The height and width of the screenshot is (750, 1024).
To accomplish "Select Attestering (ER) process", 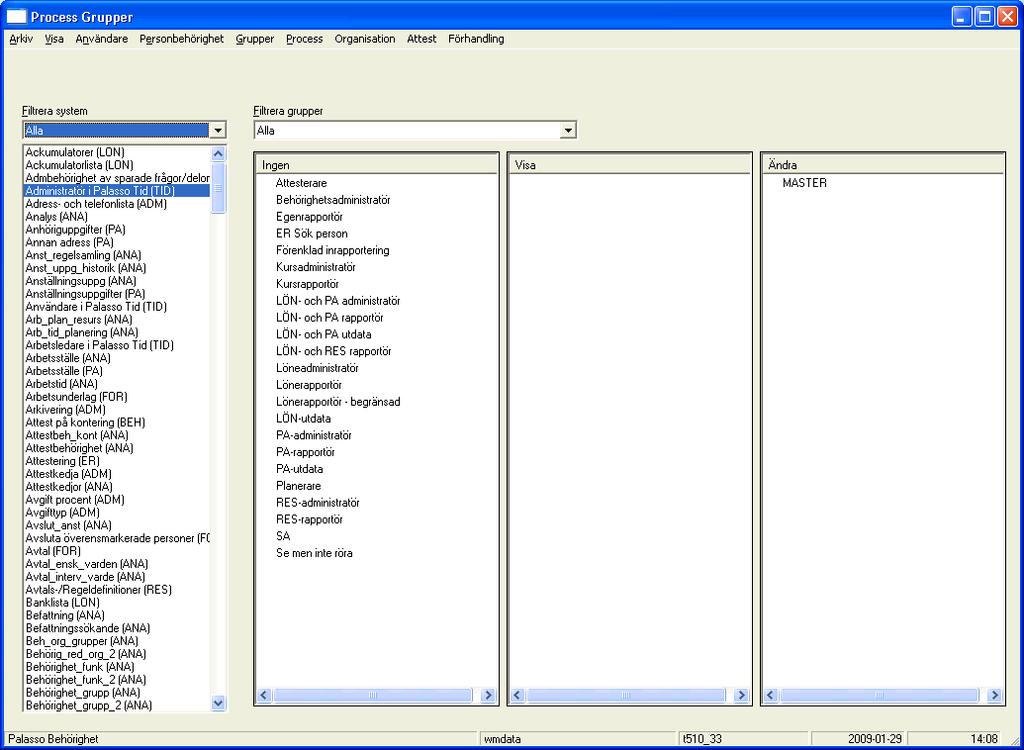I will (62, 461).
